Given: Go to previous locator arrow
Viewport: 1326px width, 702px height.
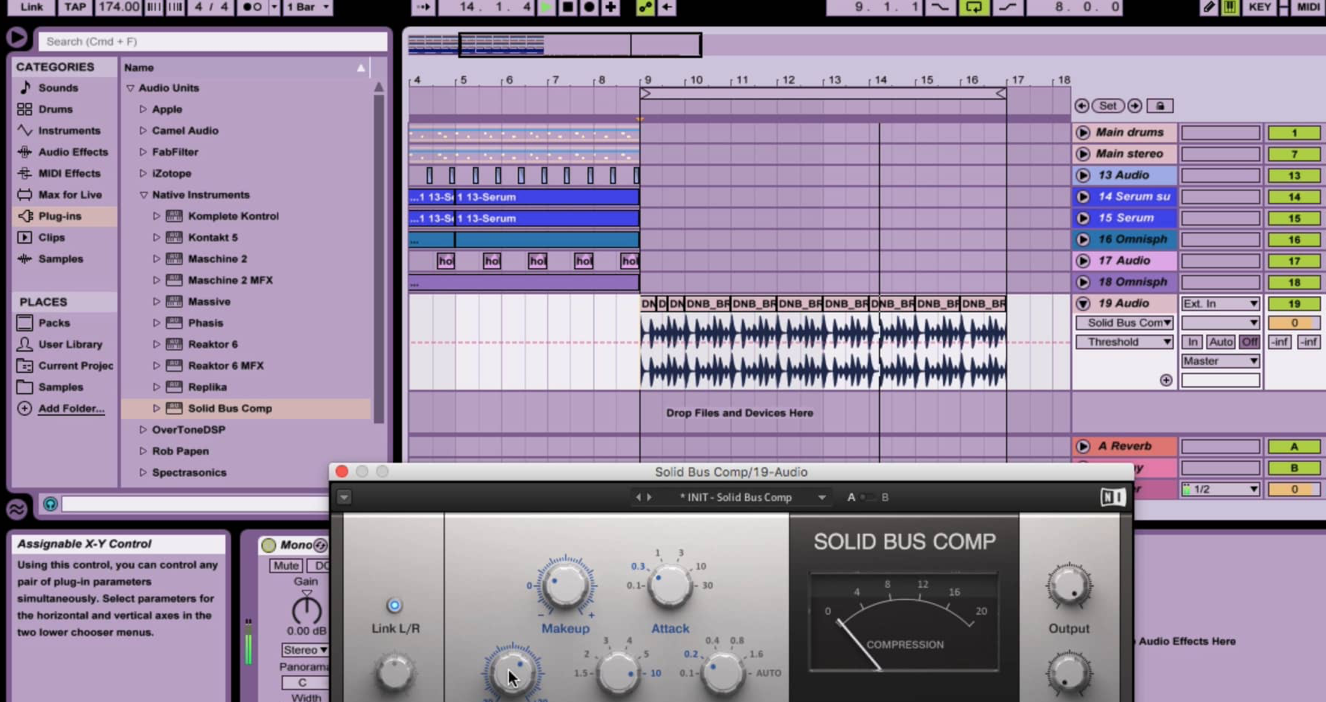Looking at the screenshot, I should point(1082,106).
